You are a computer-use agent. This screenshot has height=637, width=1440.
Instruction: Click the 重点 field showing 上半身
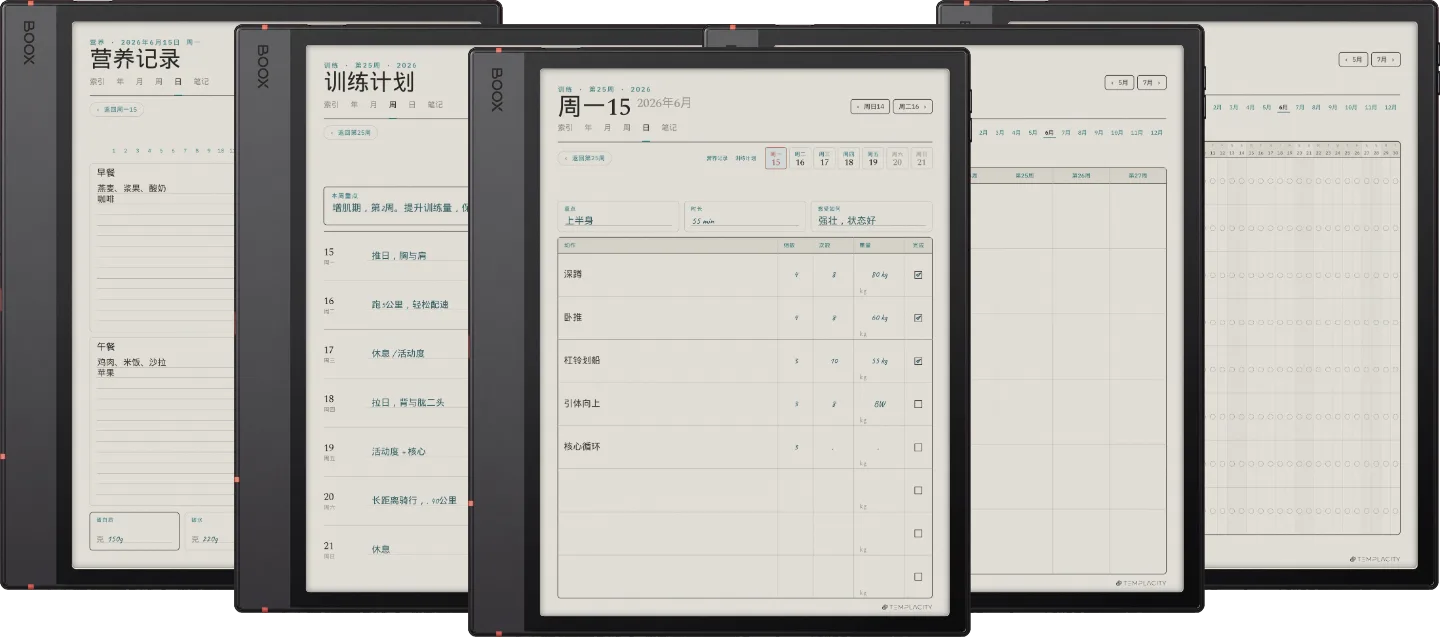(618, 216)
